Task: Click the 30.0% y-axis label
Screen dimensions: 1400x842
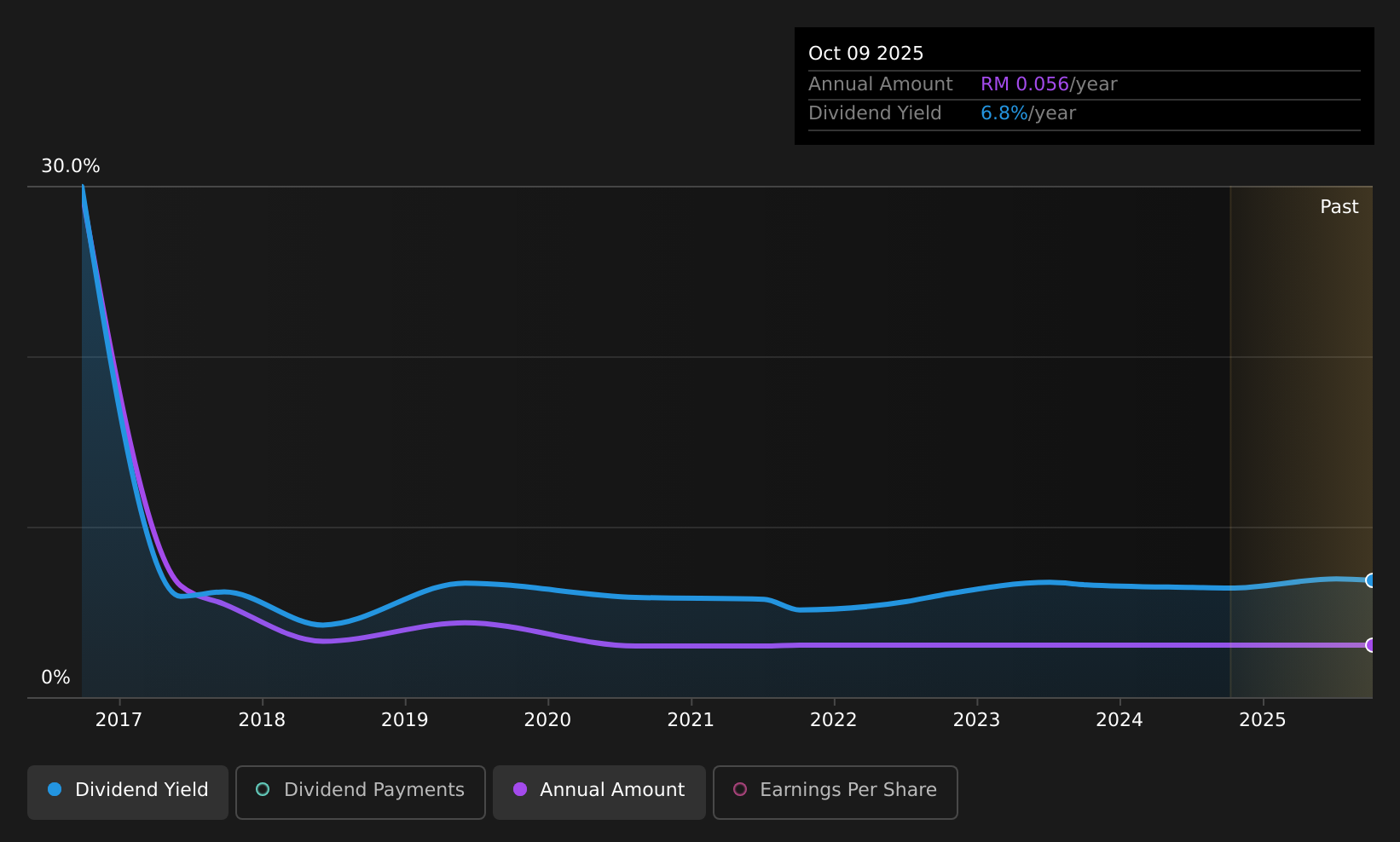Action: point(71,166)
